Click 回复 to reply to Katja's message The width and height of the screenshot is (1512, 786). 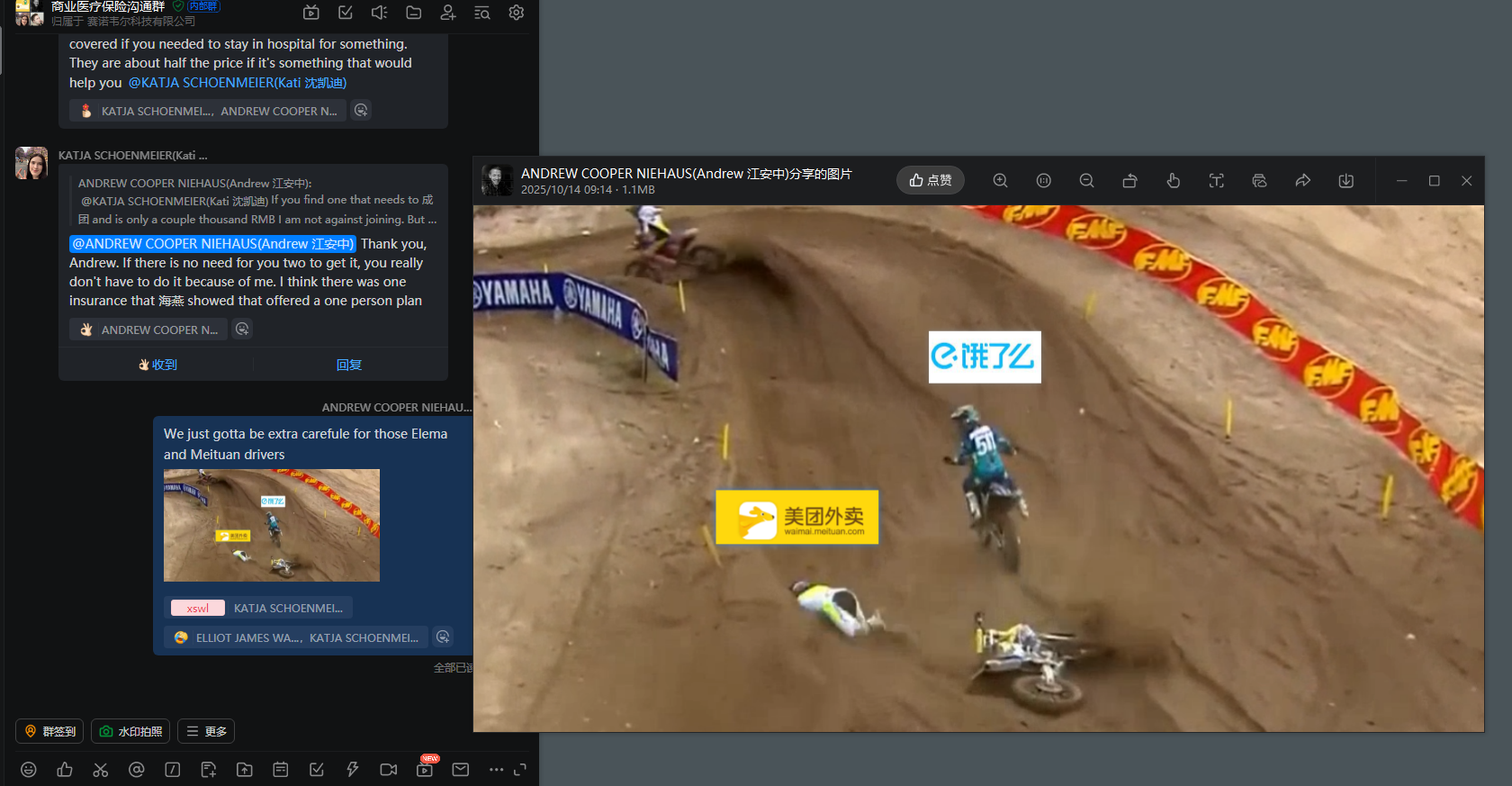pyautogui.click(x=349, y=365)
